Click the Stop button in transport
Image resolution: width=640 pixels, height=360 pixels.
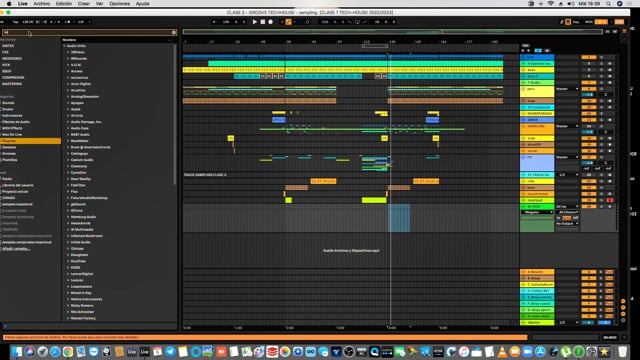(262, 22)
